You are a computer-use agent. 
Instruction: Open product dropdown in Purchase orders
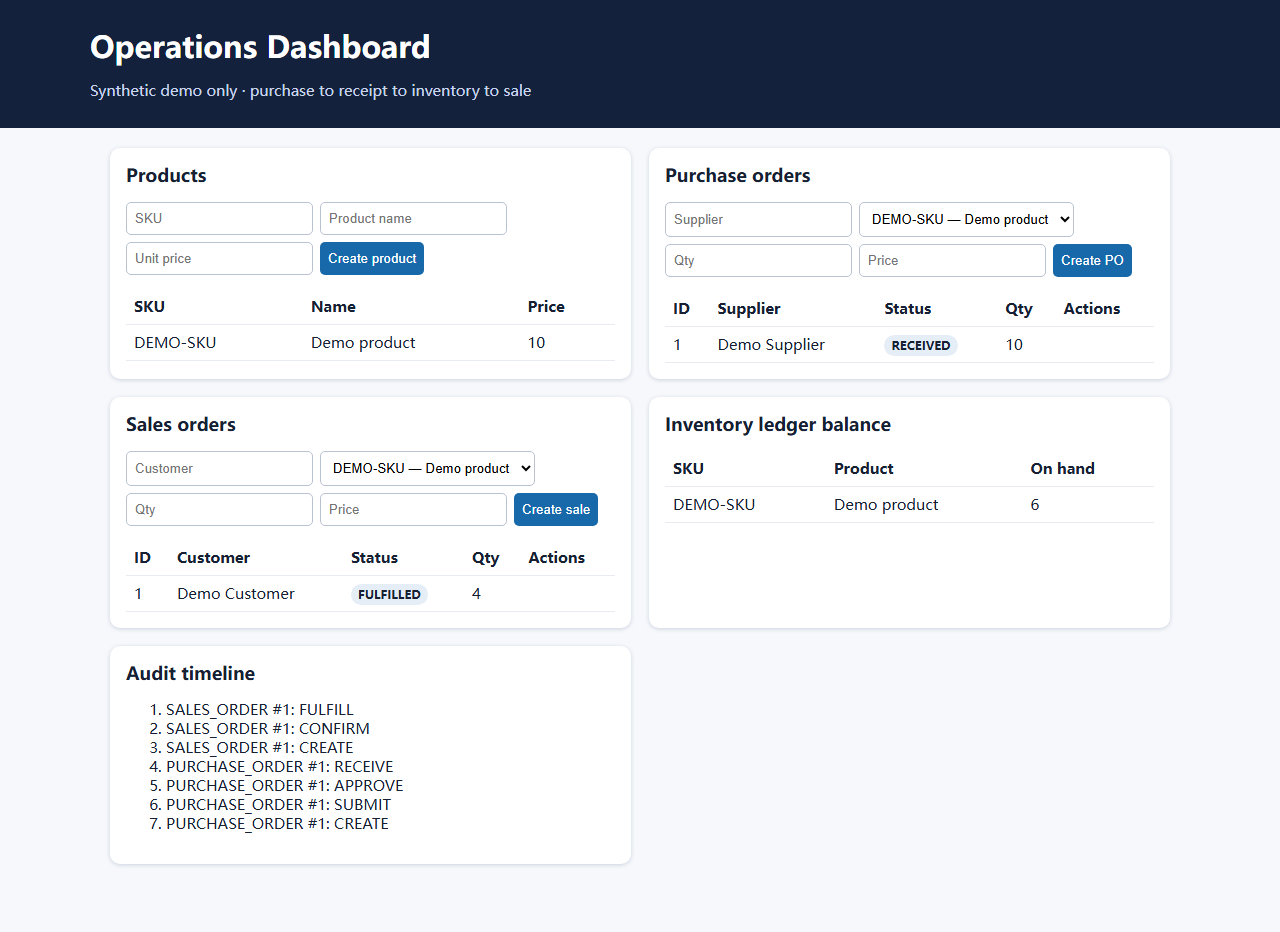click(x=966, y=219)
